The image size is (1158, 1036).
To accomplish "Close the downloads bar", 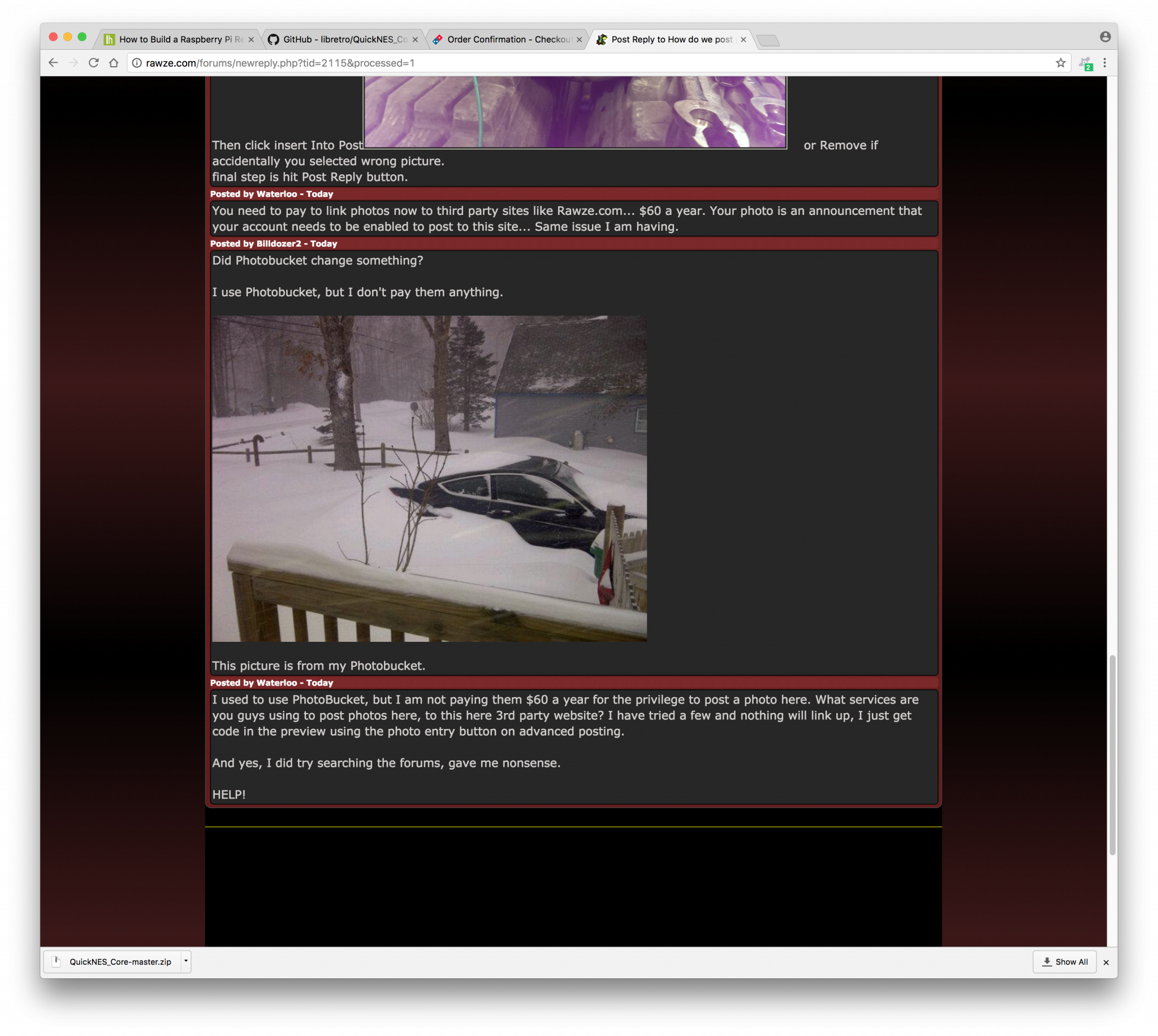I will click(1105, 962).
